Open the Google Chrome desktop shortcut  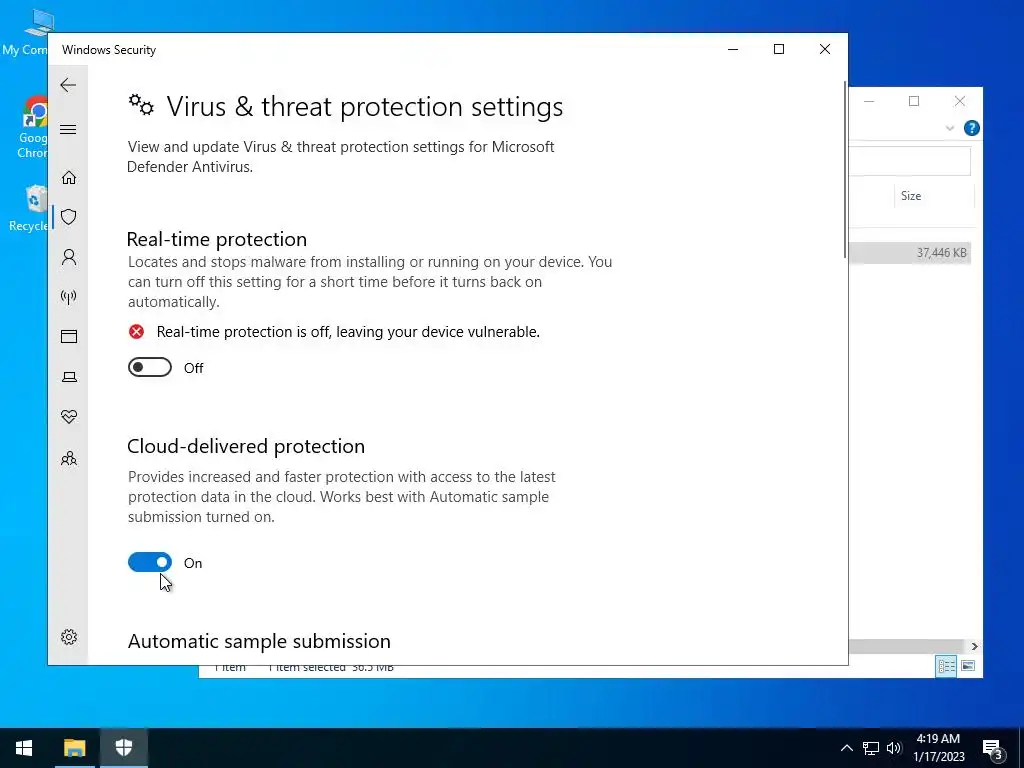pyautogui.click(x=33, y=127)
